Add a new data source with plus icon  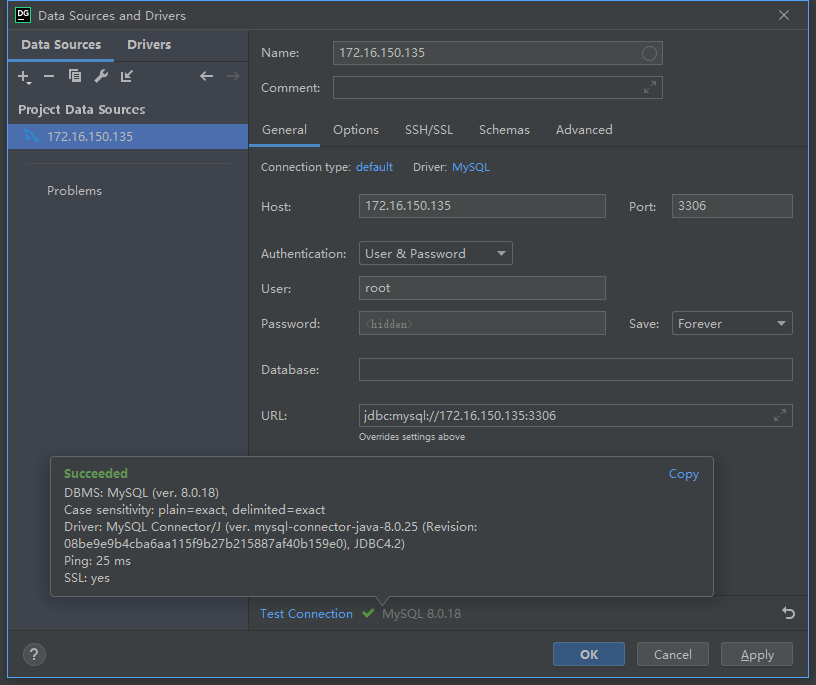click(24, 77)
